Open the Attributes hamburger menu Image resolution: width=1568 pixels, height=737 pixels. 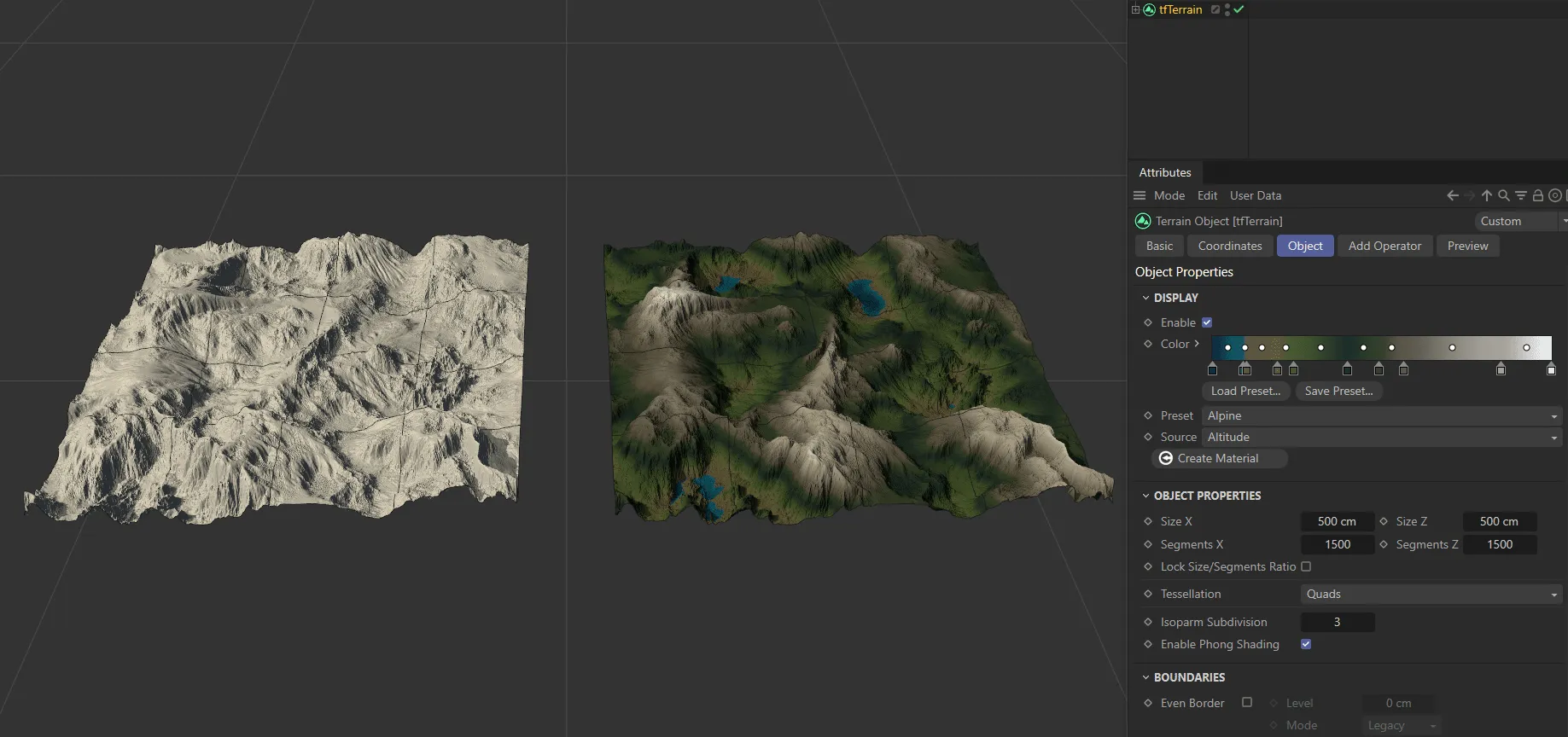(1140, 195)
